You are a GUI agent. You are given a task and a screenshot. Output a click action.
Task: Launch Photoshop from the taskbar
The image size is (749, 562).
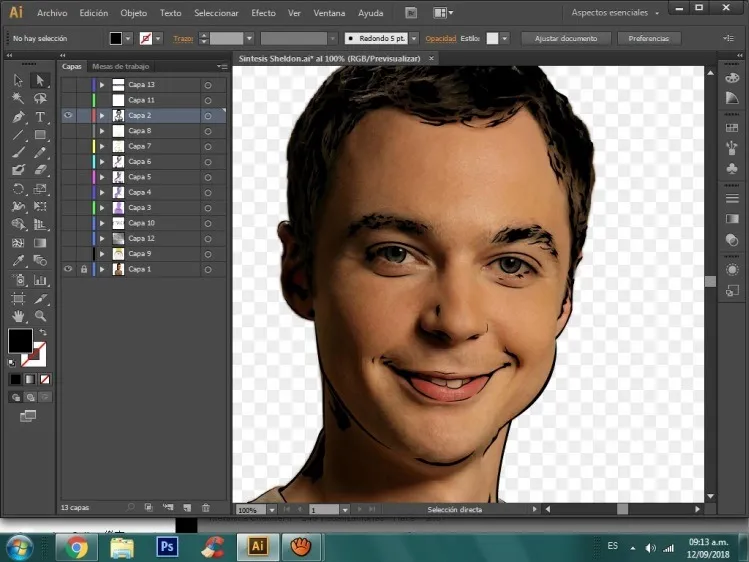pyautogui.click(x=167, y=546)
